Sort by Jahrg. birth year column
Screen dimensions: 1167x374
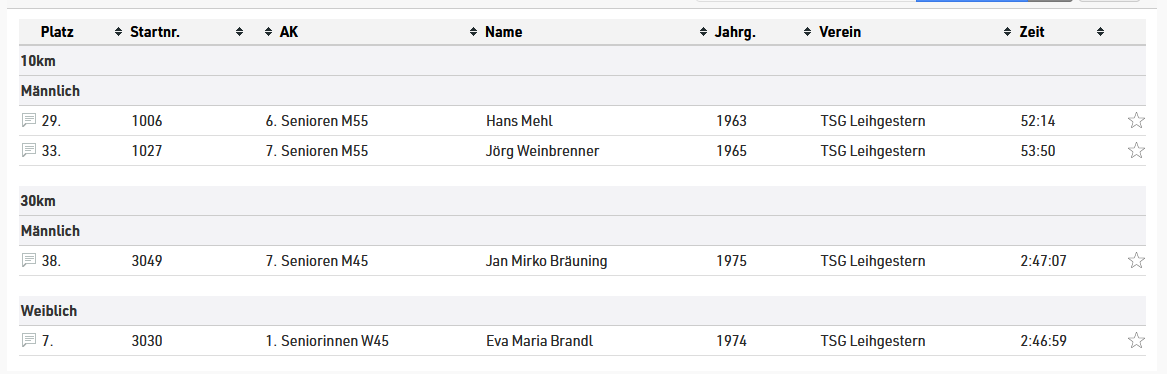point(735,32)
